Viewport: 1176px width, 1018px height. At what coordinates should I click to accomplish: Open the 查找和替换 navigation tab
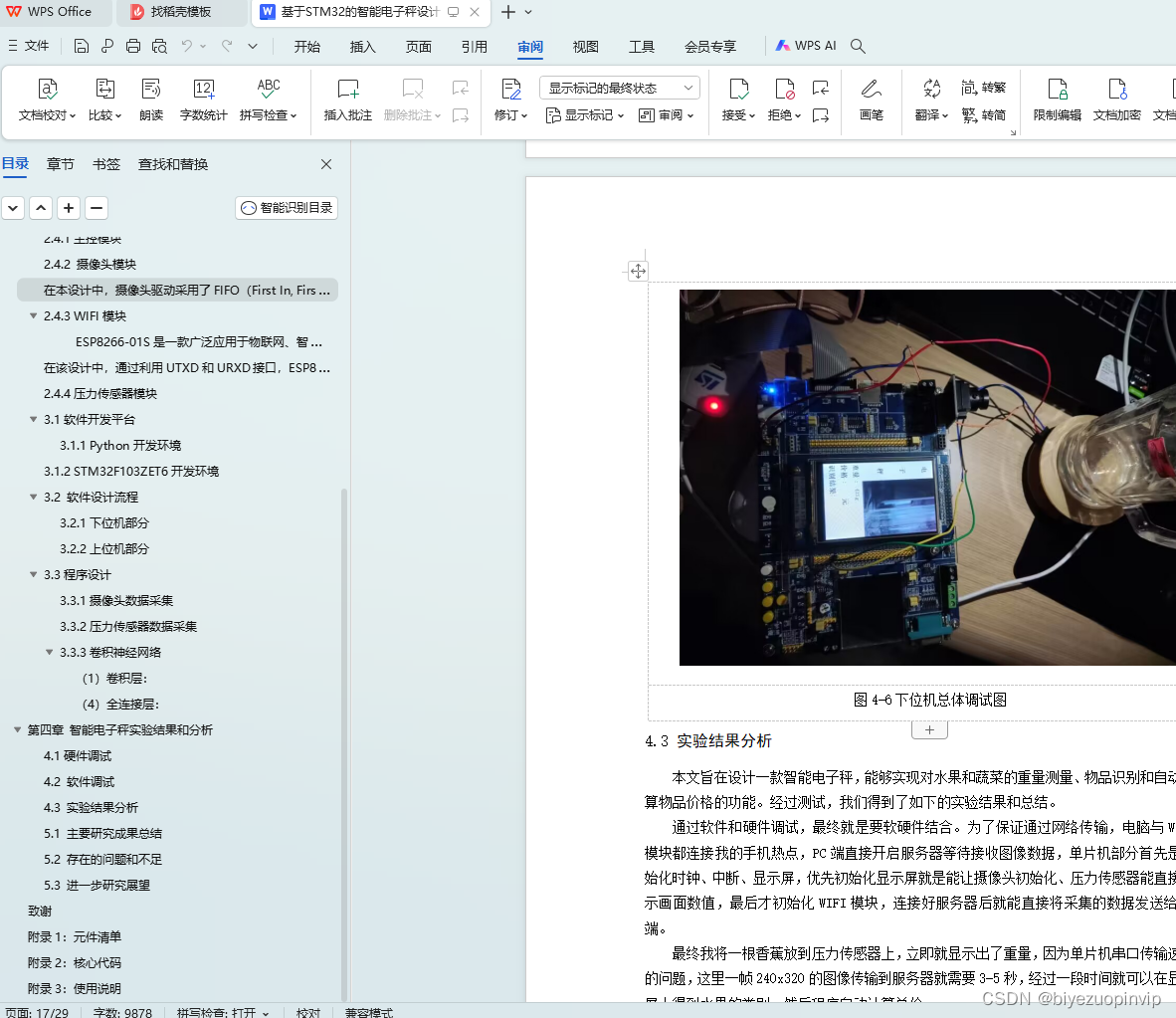(x=173, y=164)
